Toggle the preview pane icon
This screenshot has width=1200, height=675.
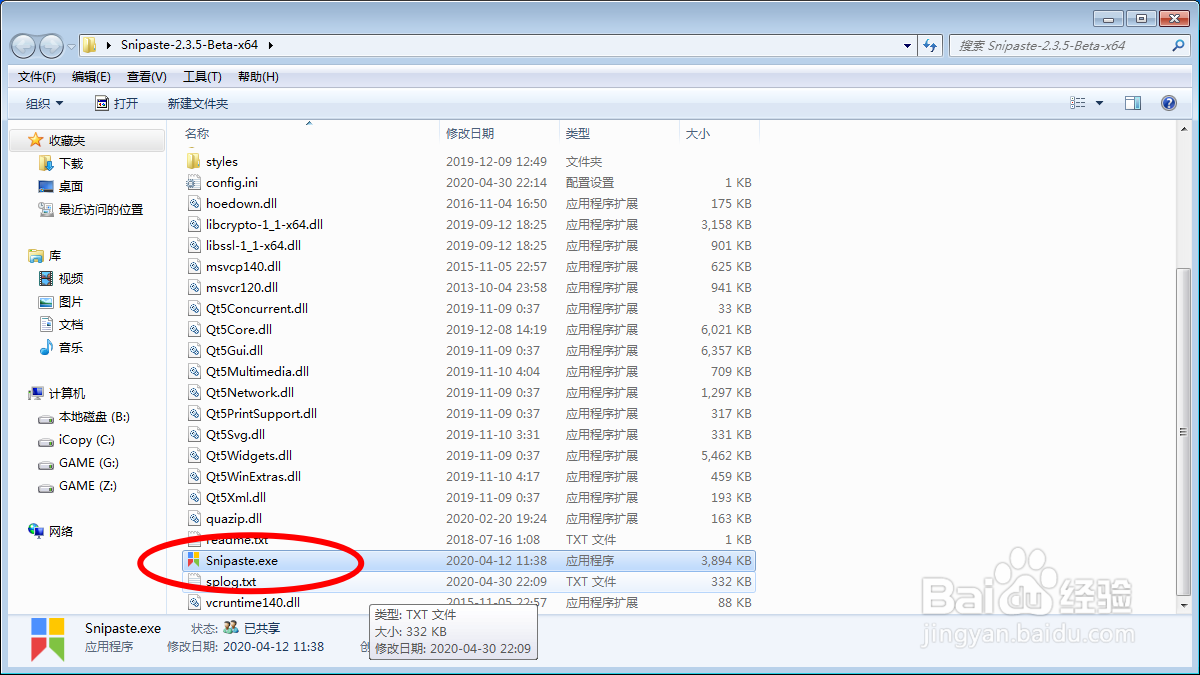1133,103
